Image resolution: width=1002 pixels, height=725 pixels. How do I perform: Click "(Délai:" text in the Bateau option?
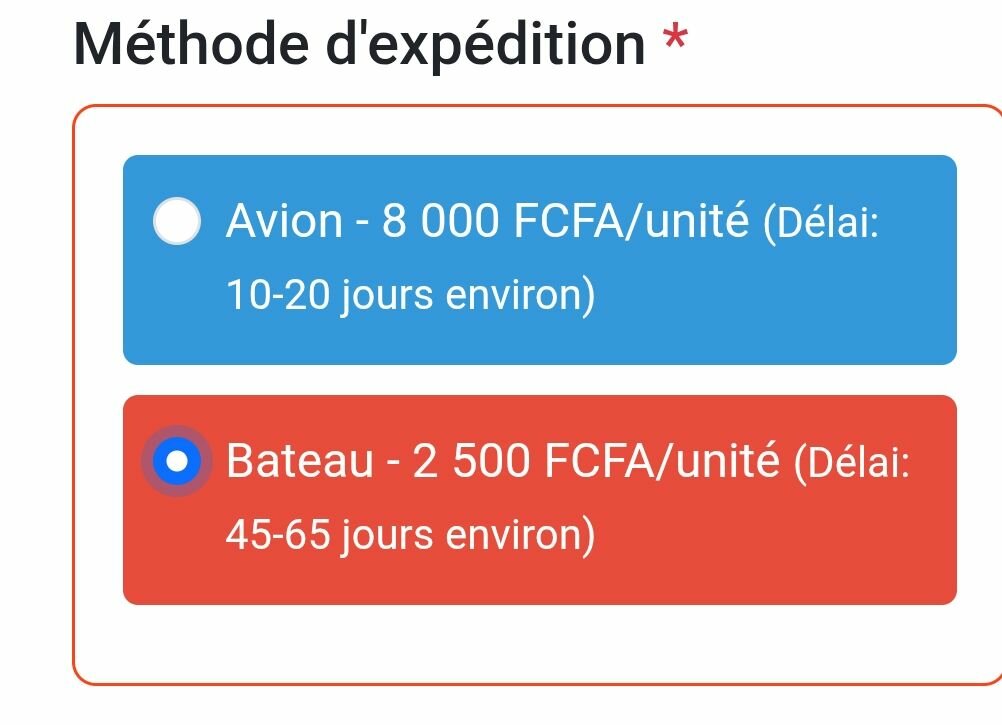(851, 463)
